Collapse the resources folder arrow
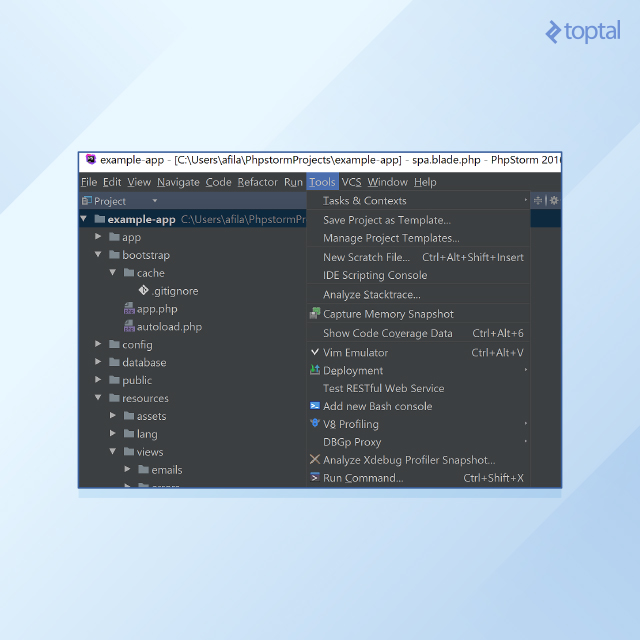The height and width of the screenshot is (640, 640). pyautogui.click(x=98, y=397)
